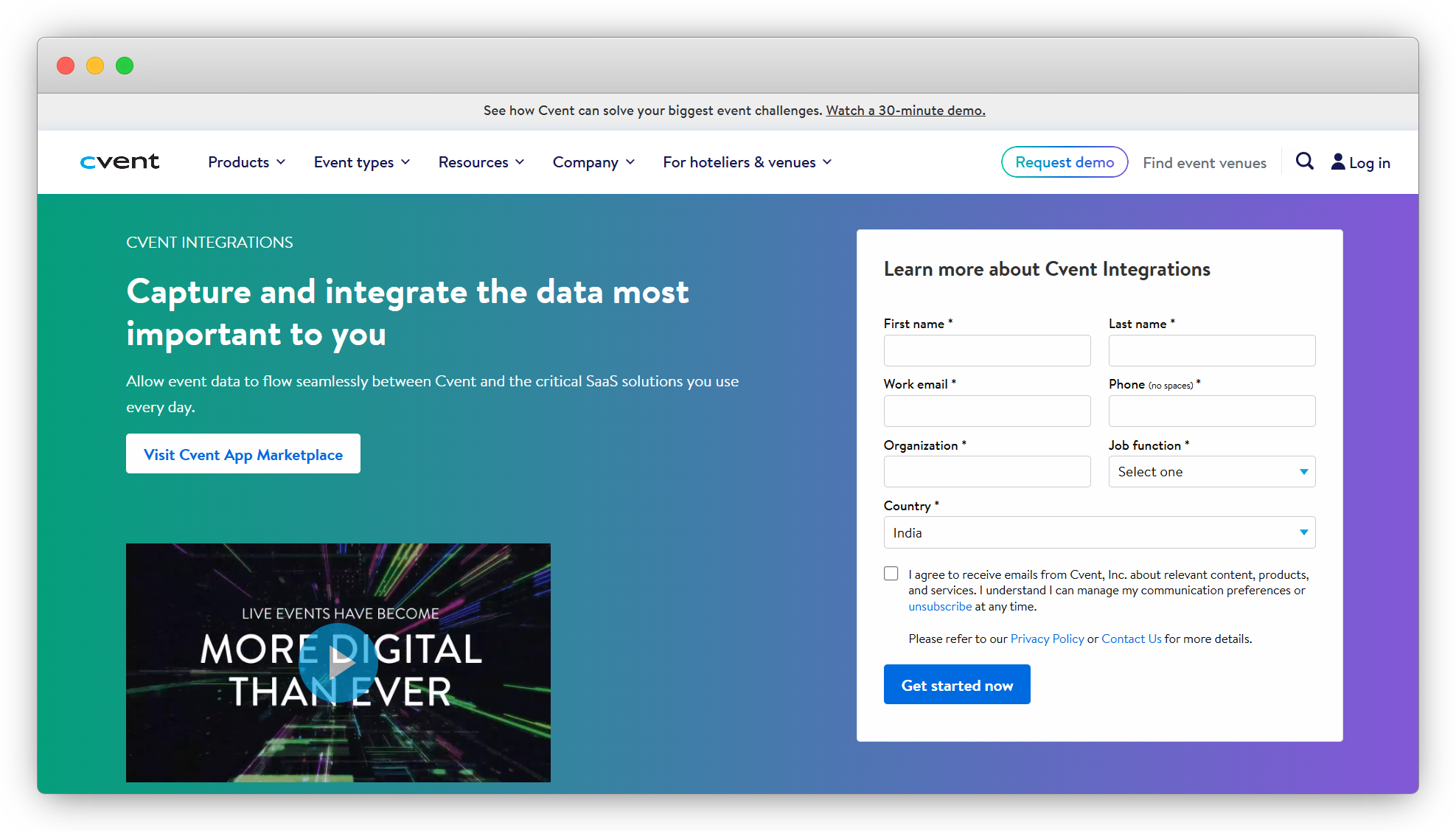Screen dimensions: 1456x831
Task: Expand the Event types chevron
Action: [x=405, y=162]
